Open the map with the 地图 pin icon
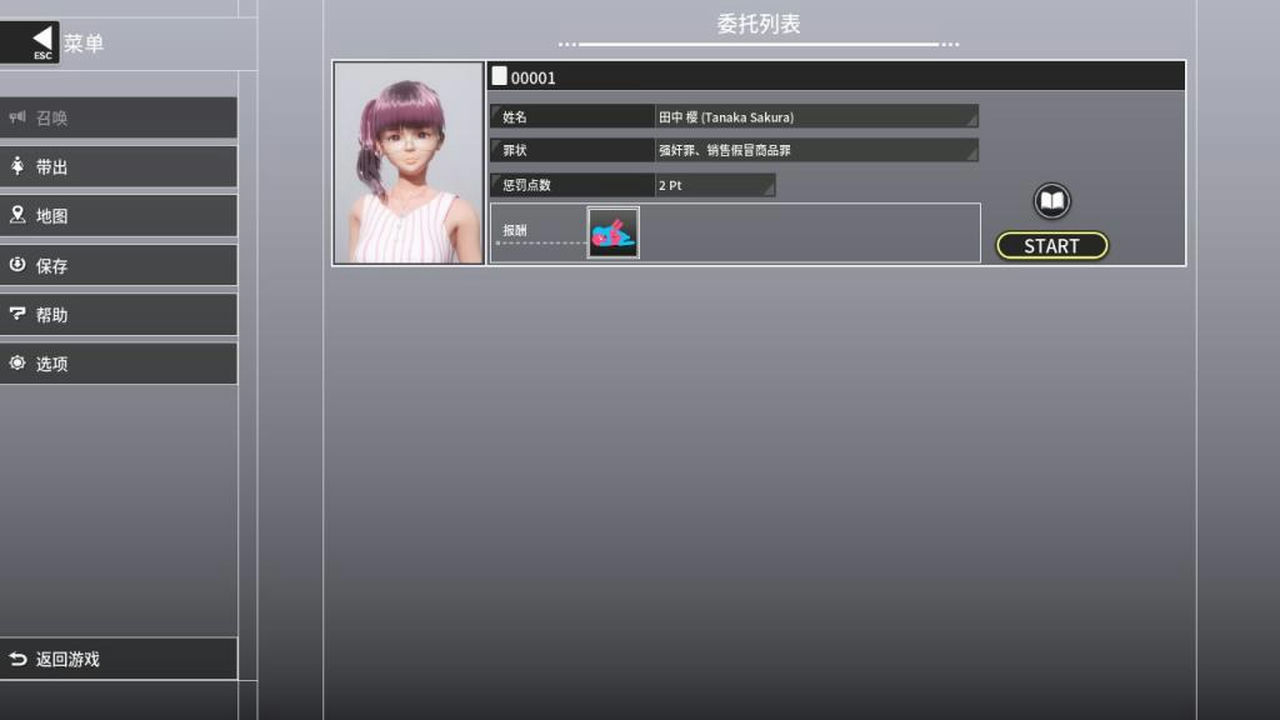Image resolution: width=1280 pixels, height=720 pixels. pos(16,215)
